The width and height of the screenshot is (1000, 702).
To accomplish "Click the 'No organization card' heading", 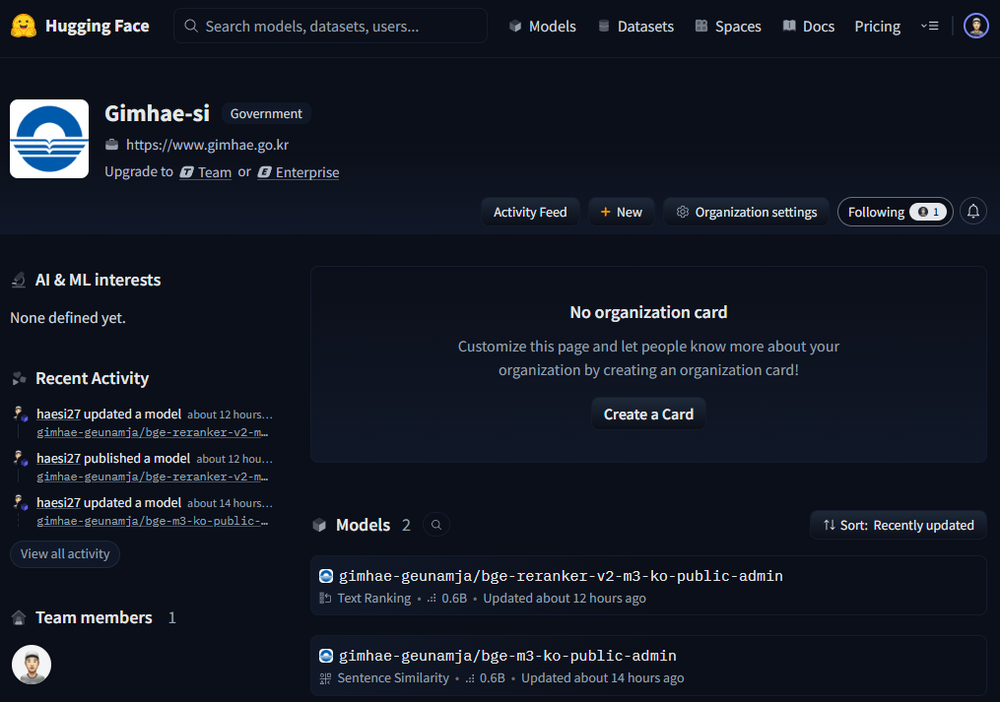I will coord(649,312).
